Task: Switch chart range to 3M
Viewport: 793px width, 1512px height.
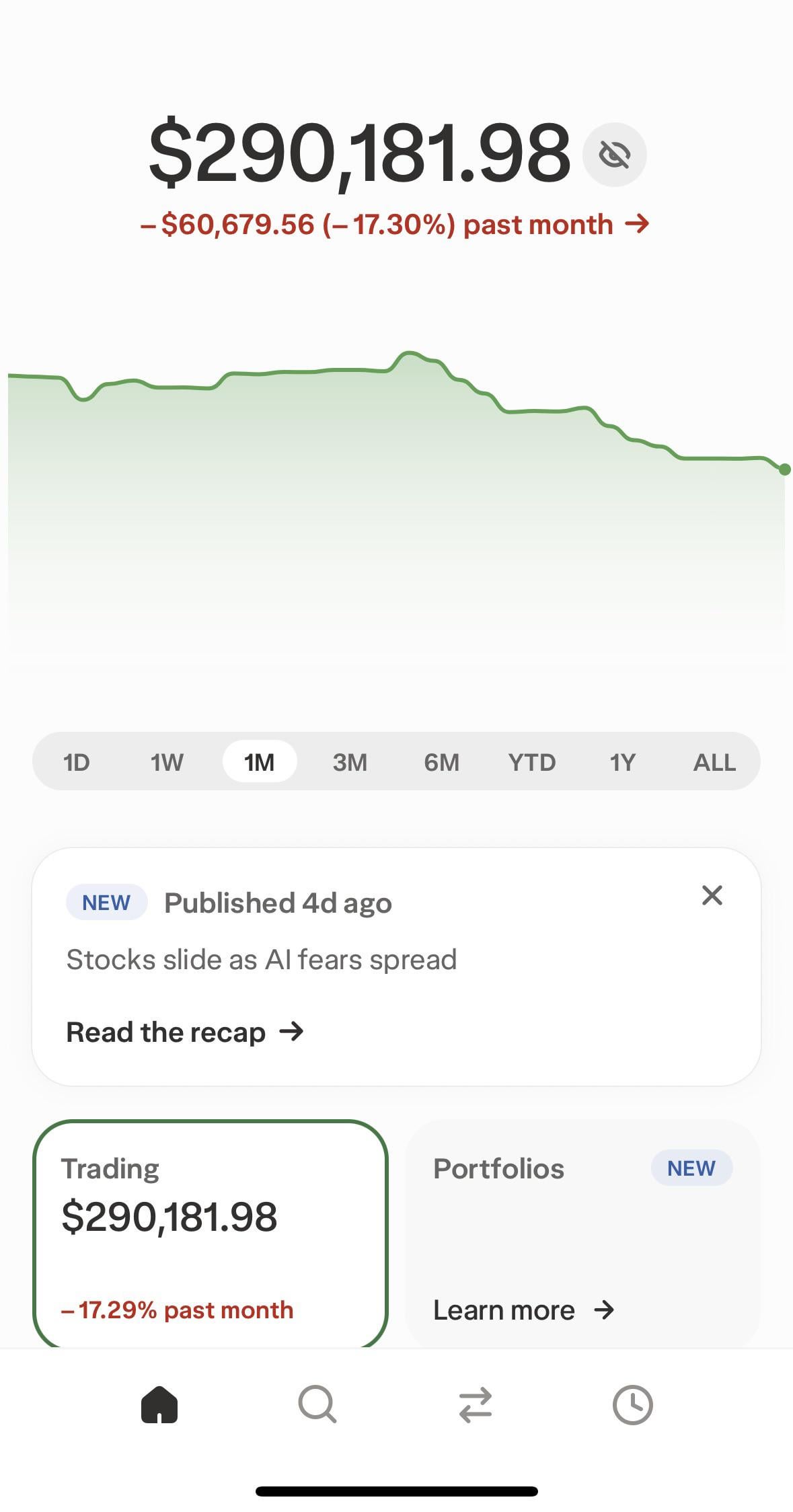Action: pyautogui.click(x=350, y=762)
